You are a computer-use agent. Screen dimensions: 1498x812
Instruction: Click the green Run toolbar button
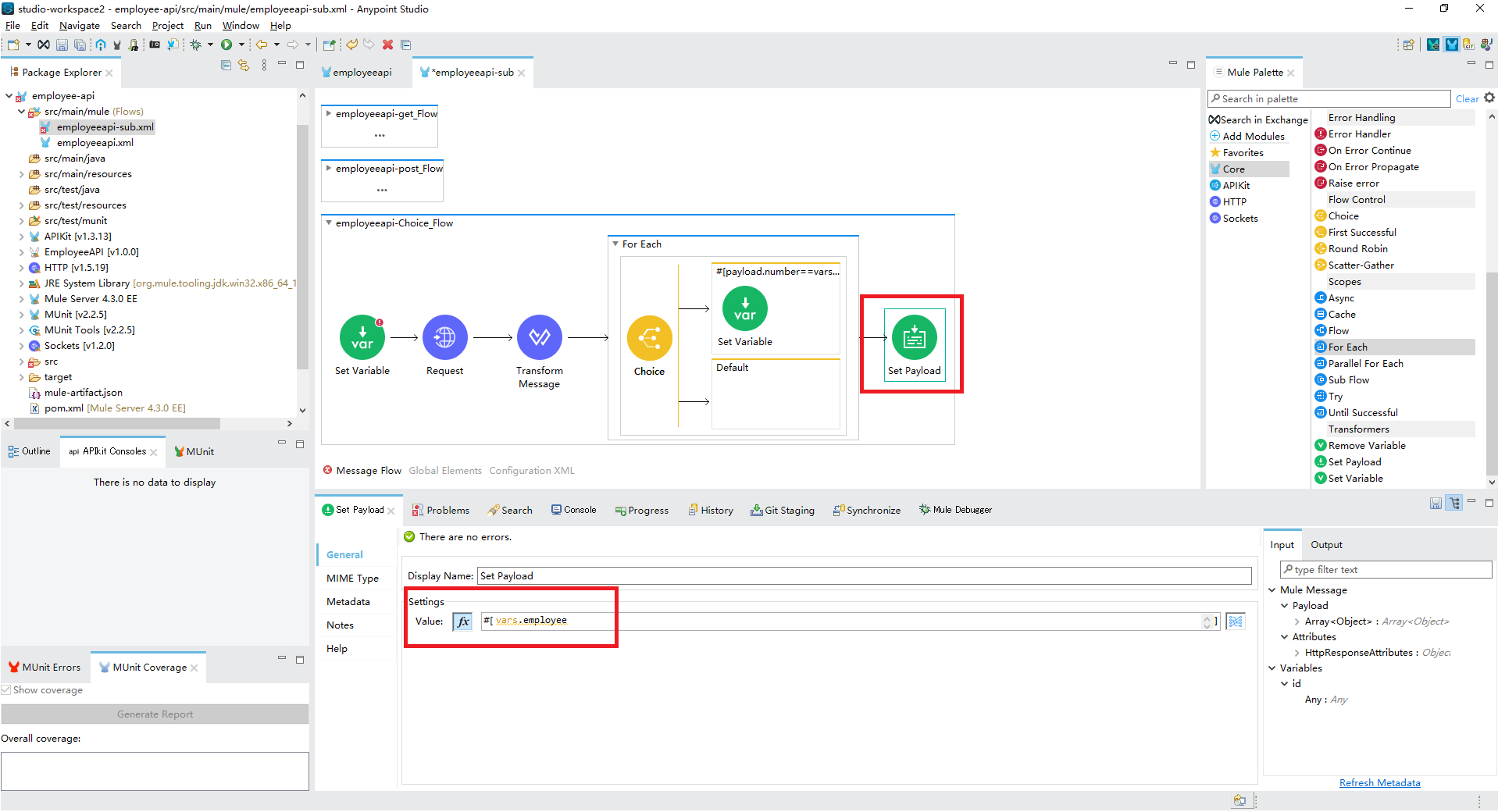pos(226,45)
